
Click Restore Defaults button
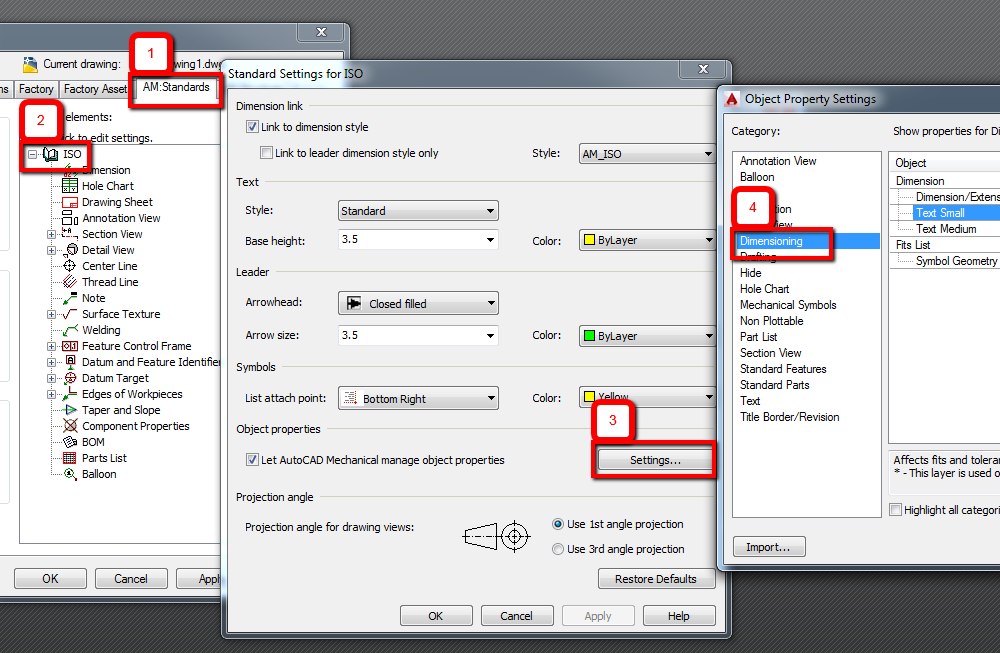click(656, 579)
